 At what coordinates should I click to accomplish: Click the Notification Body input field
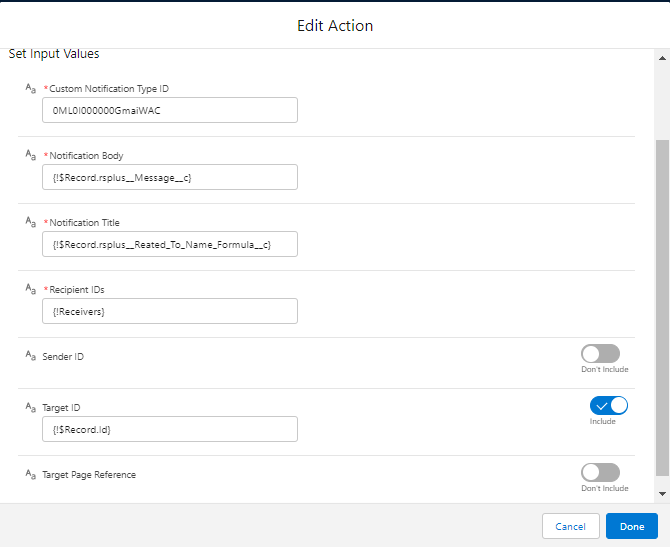click(x=170, y=177)
